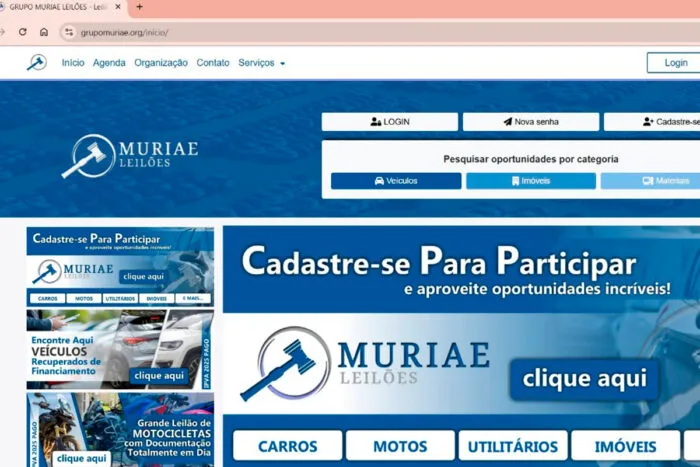Viewport: 700px width, 467px height.
Task: Click the LOGIN button with user icon
Action: point(390,121)
